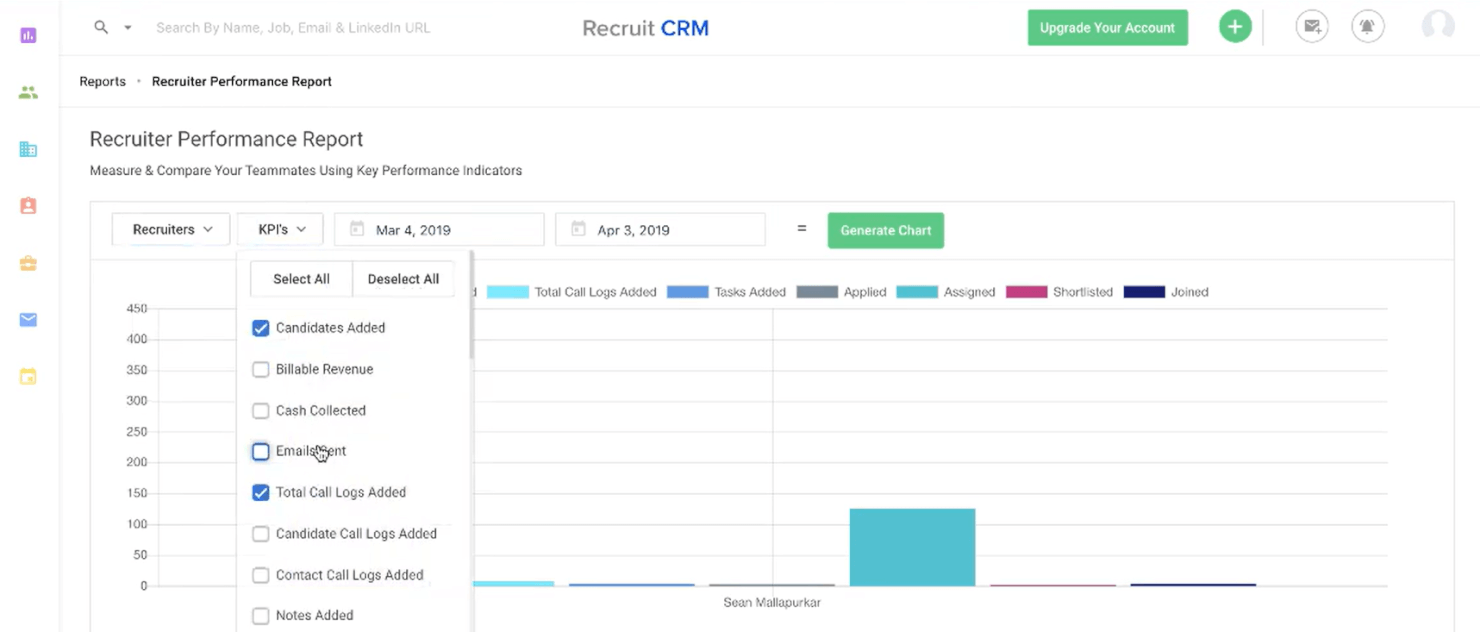Screen dimensions: 1480x632
Task: Open the Calendar icon in sidebar
Action: [x=28, y=377]
